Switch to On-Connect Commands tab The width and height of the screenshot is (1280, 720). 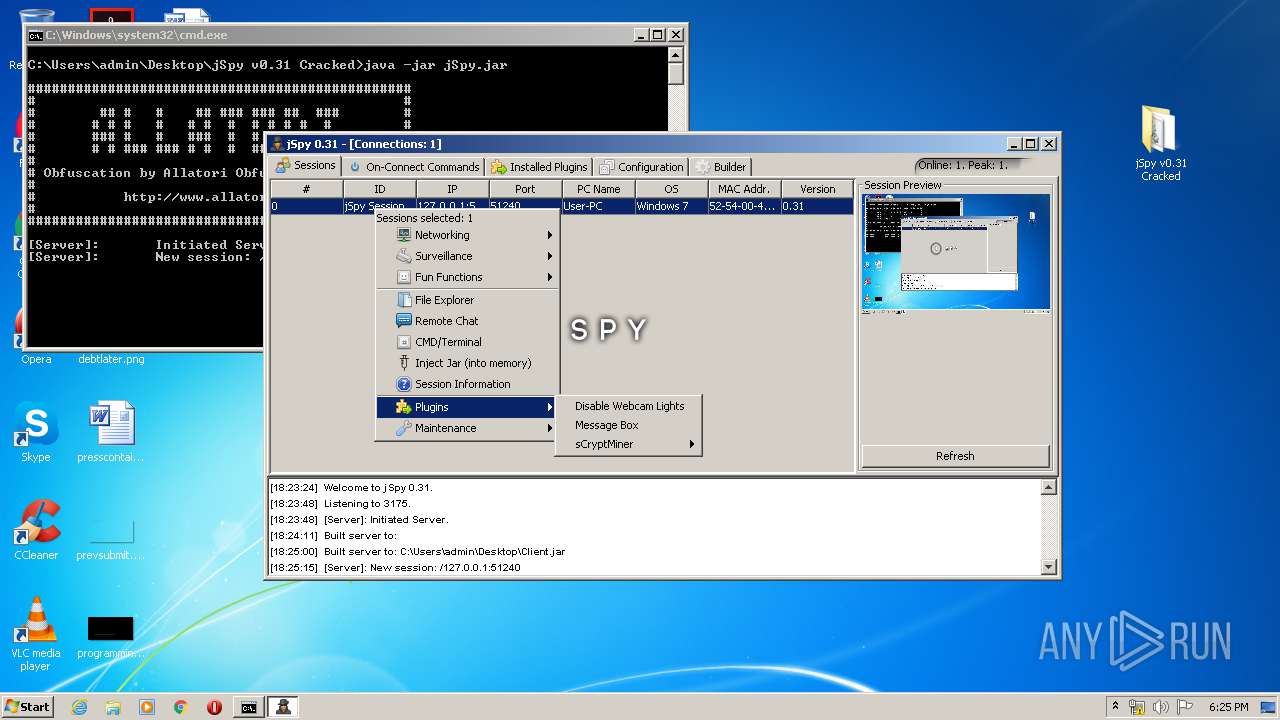tap(414, 167)
